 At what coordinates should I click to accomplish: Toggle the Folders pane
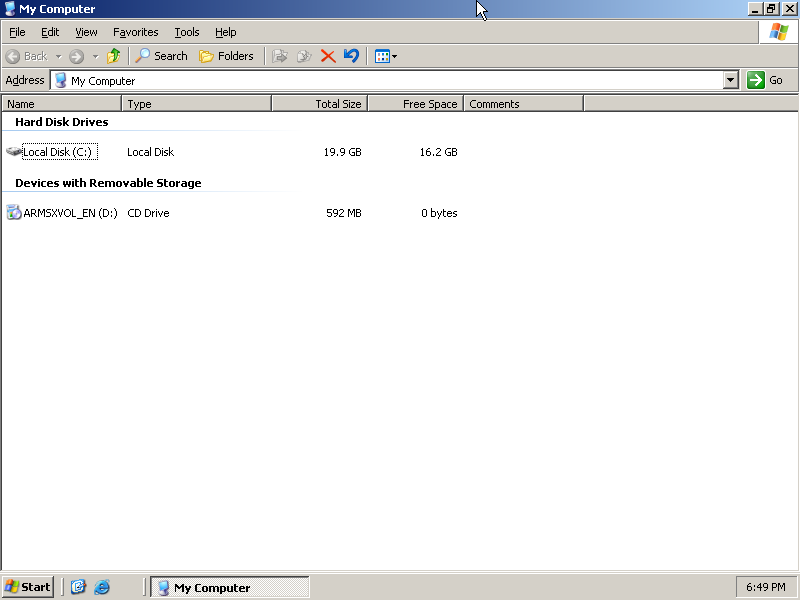pyautogui.click(x=226, y=56)
